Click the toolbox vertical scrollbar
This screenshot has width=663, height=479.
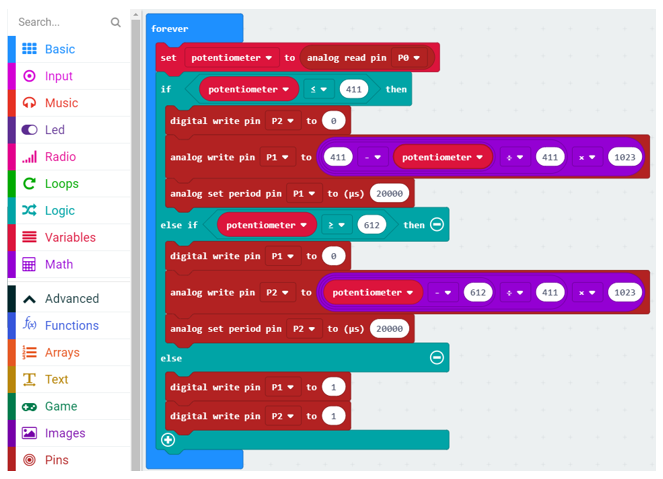(135, 240)
